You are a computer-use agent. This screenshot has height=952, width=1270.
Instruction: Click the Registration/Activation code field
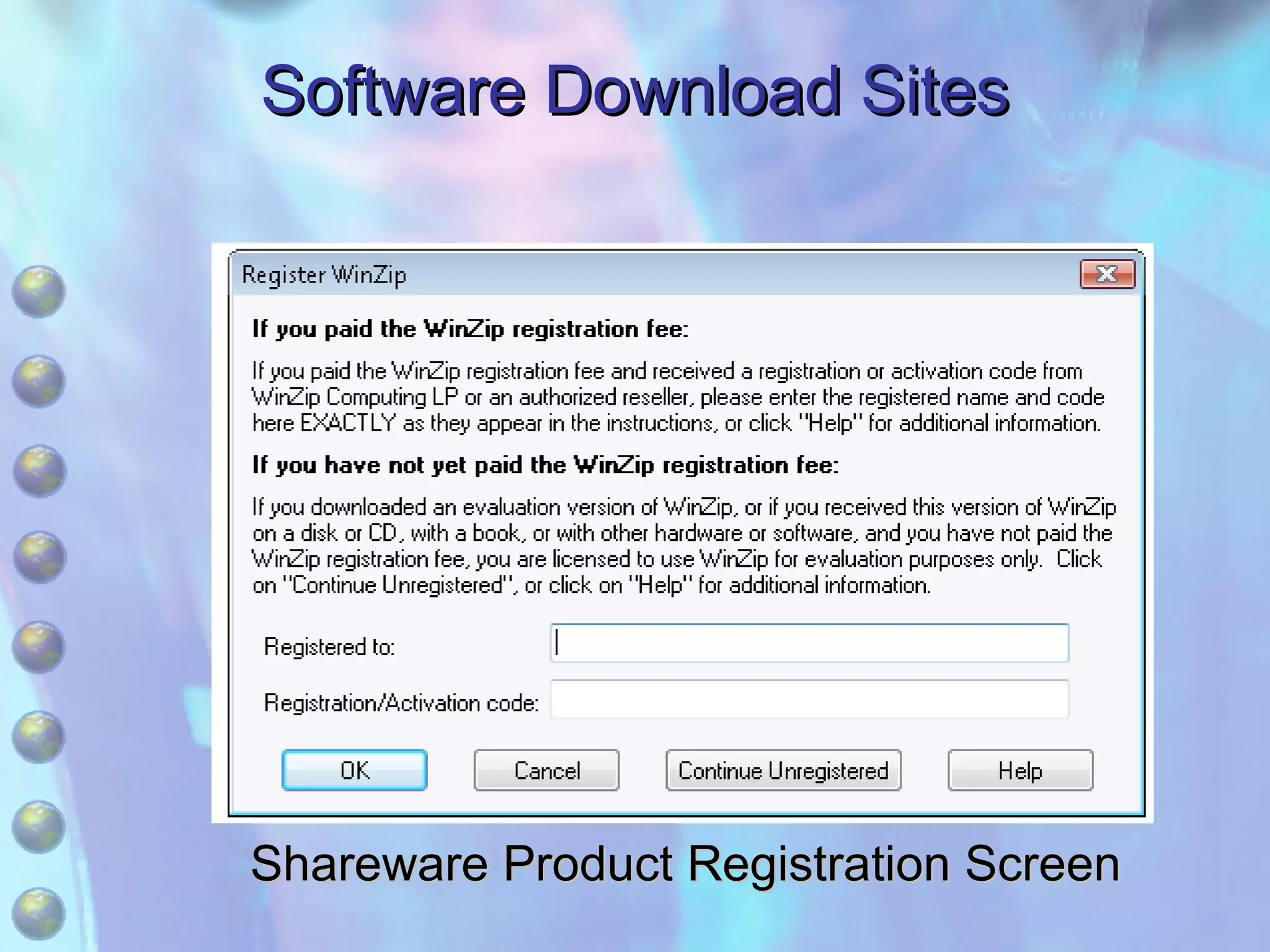pos(809,699)
